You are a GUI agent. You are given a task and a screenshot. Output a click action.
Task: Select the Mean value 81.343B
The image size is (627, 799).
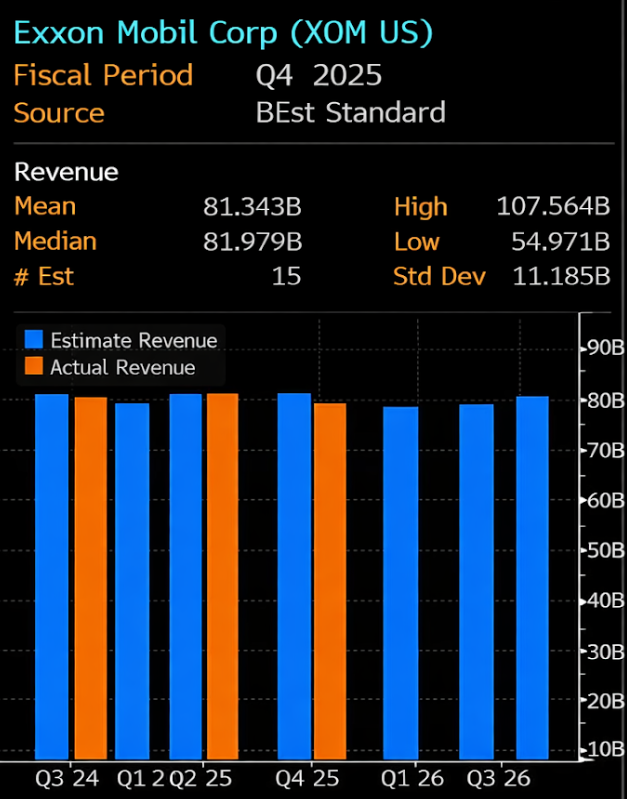coord(252,207)
